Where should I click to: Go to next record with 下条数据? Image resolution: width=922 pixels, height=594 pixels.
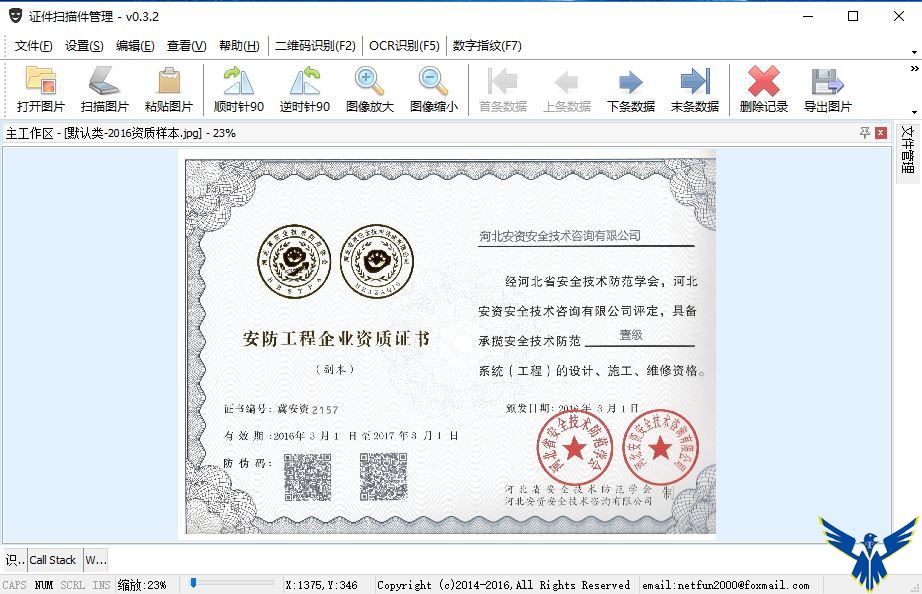click(x=630, y=89)
